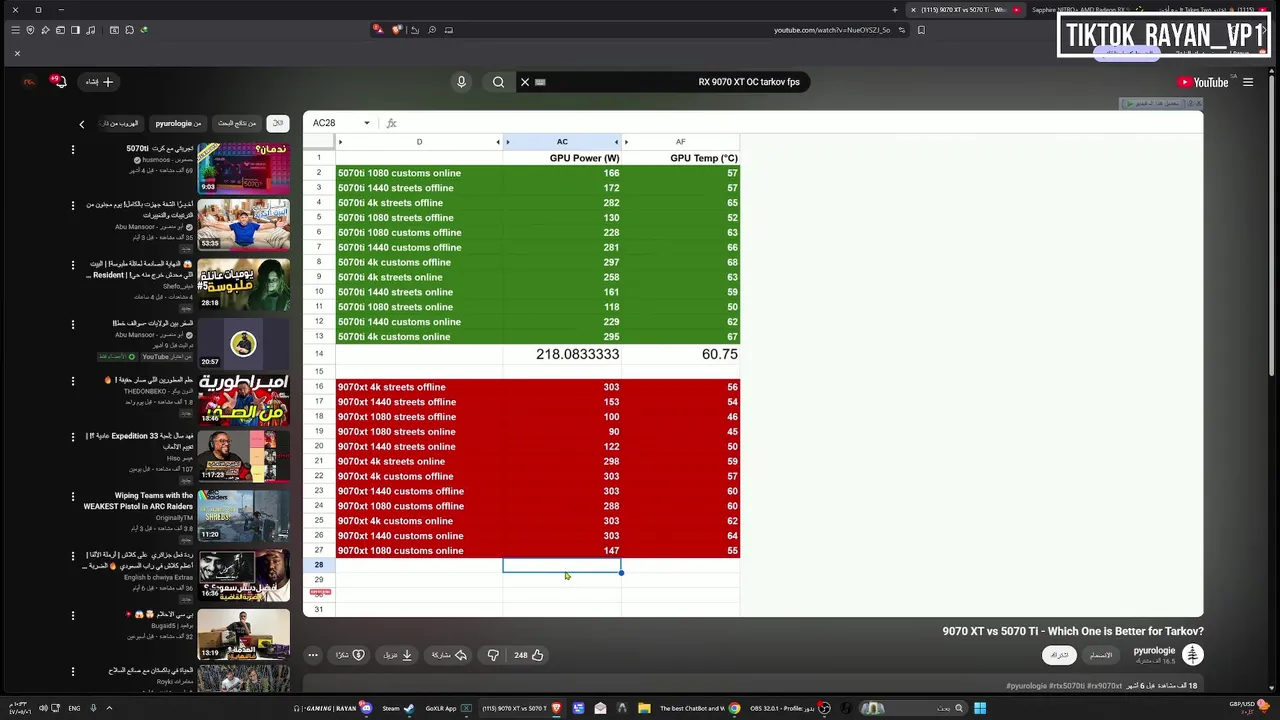Select the All filter chip

click(x=278, y=123)
